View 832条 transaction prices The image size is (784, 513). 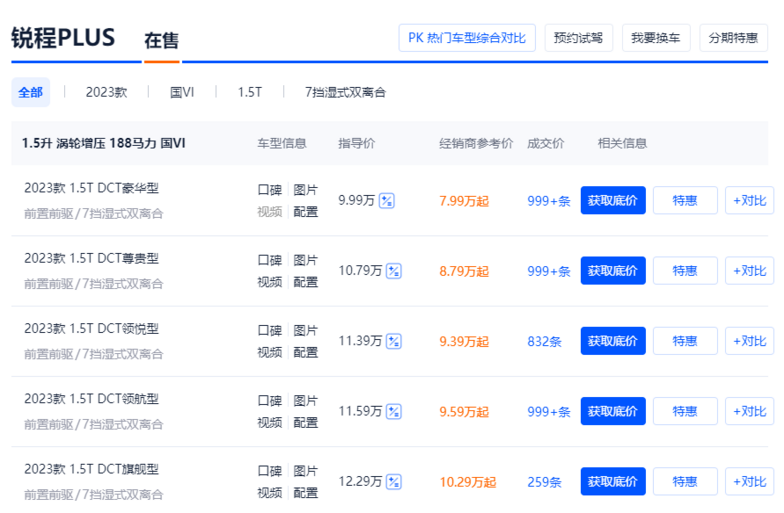click(x=544, y=342)
